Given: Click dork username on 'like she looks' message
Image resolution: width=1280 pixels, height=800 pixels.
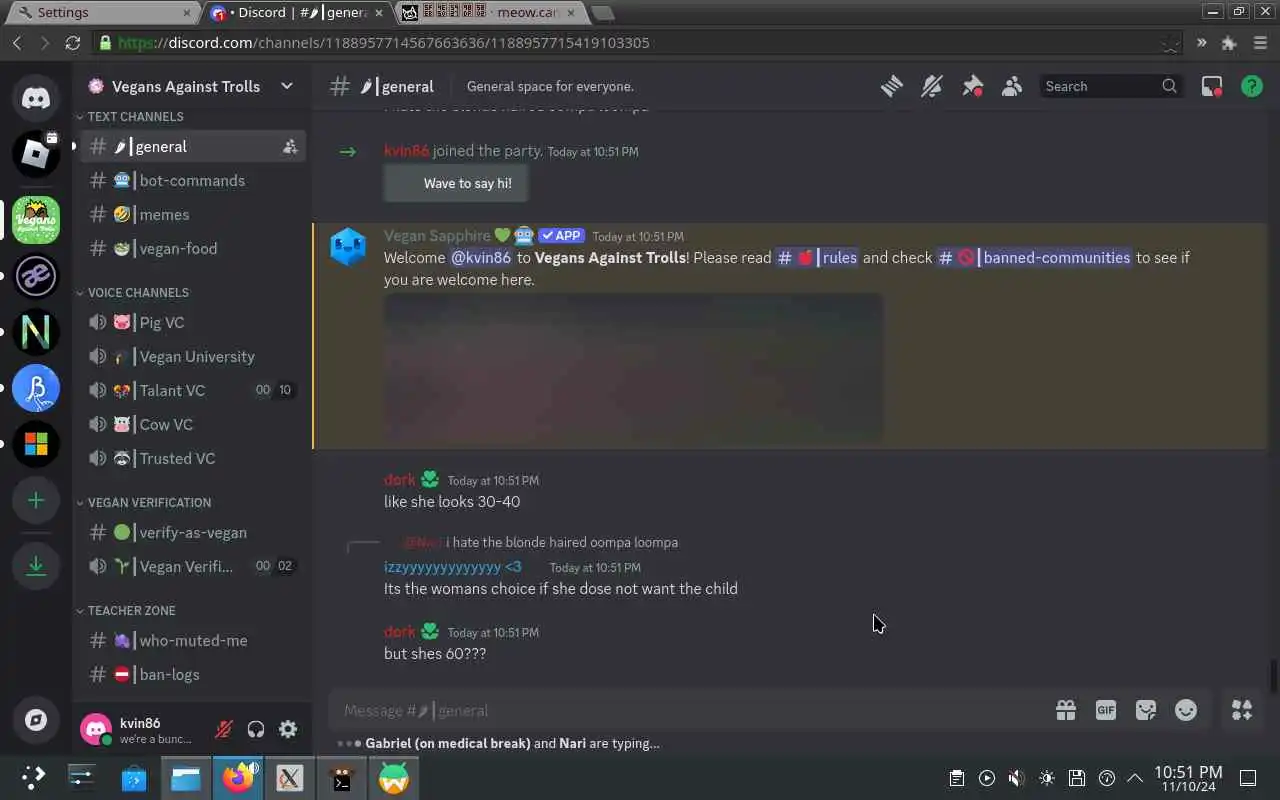Looking at the screenshot, I should 399,480.
